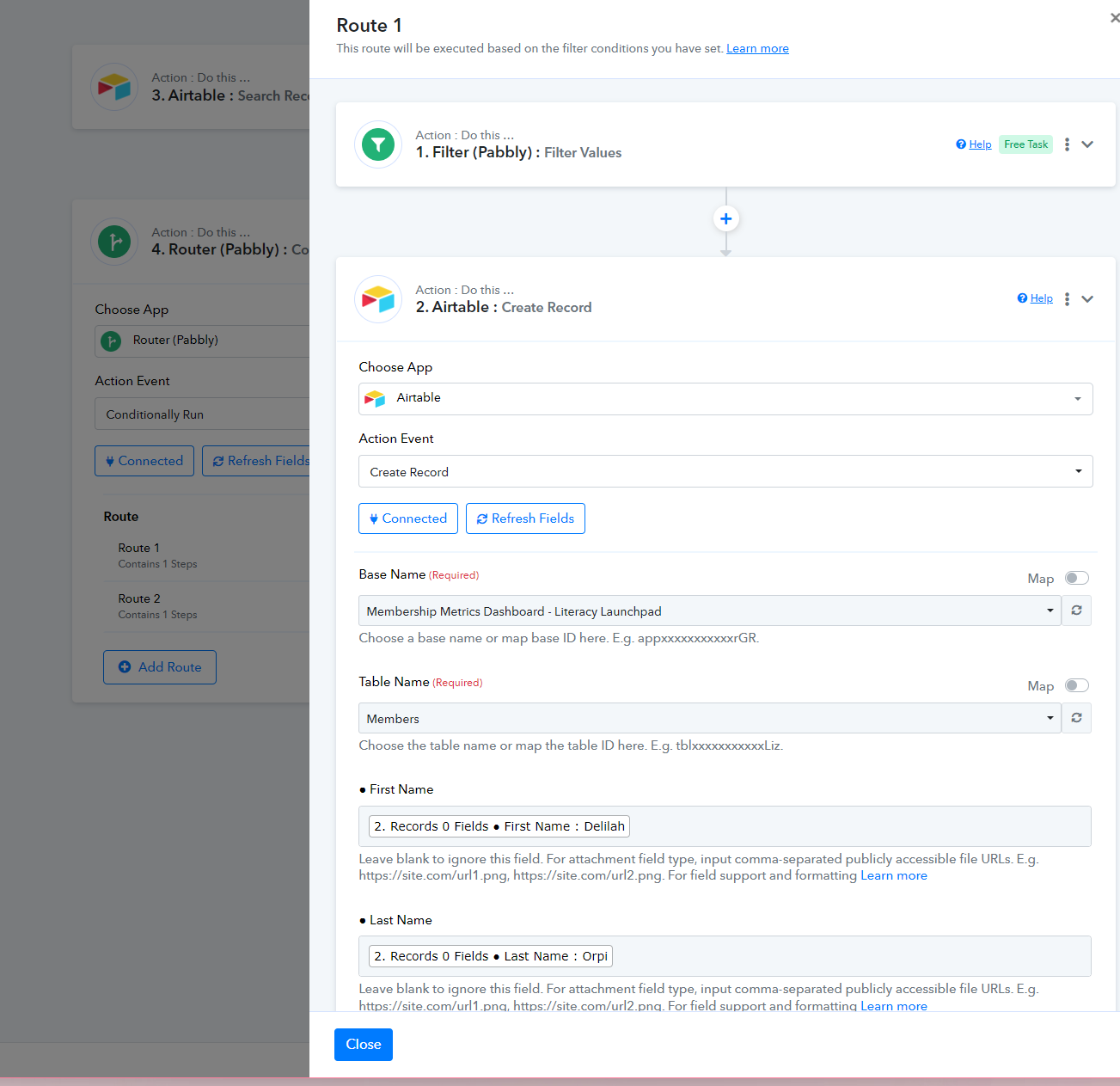1120x1086 pixels.
Task: Click the 'Route 1' panel heading
Action: pos(370,26)
